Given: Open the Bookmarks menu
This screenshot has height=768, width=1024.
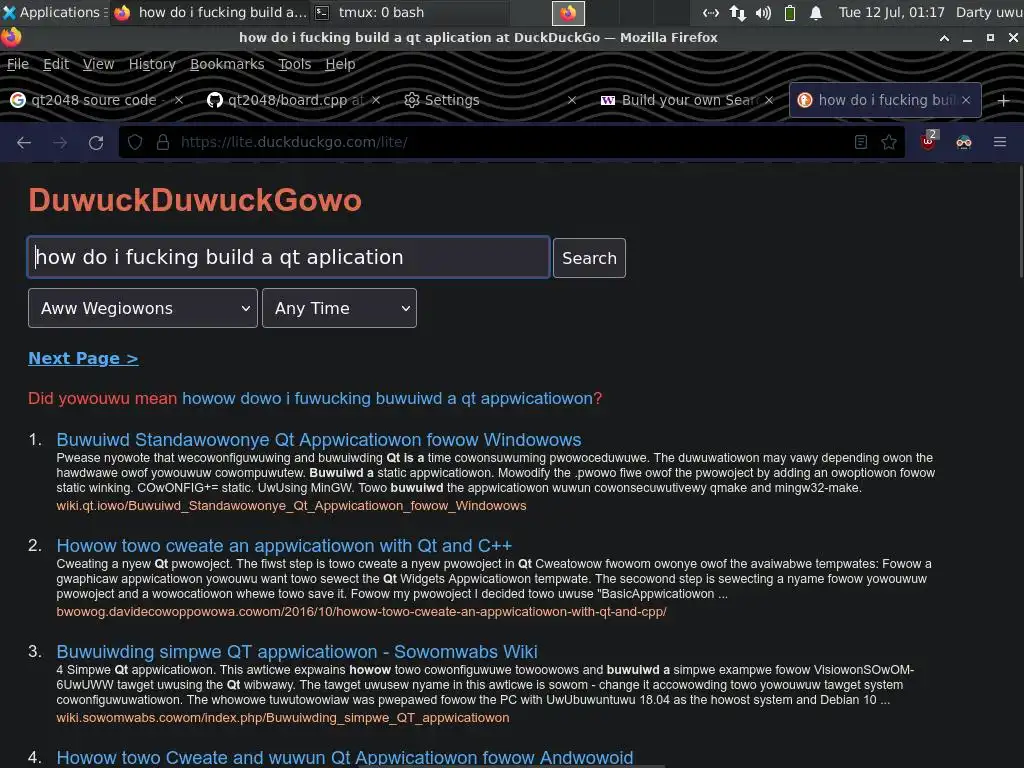Looking at the screenshot, I should click(227, 64).
